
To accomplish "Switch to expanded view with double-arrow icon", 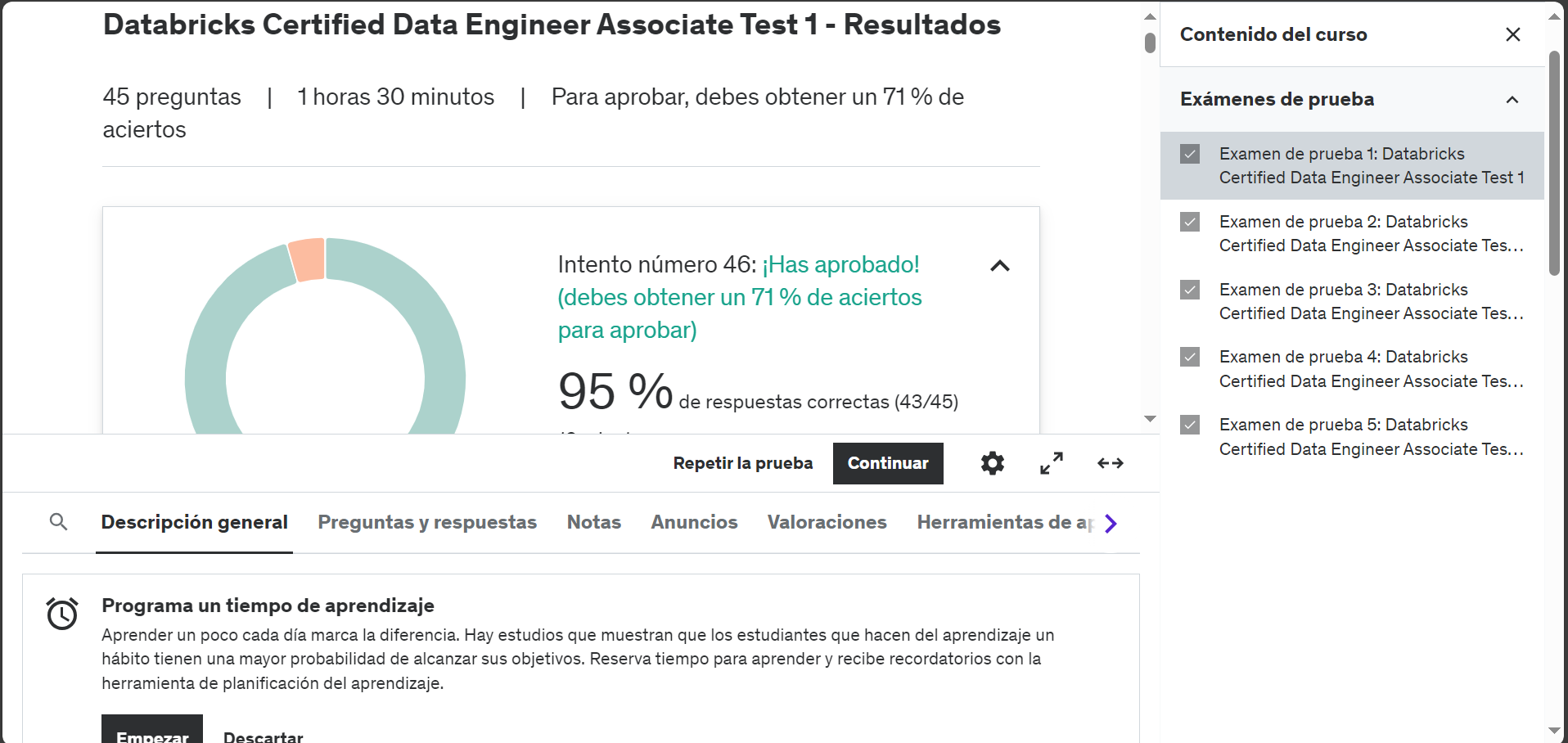I will tap(1110, 463).
